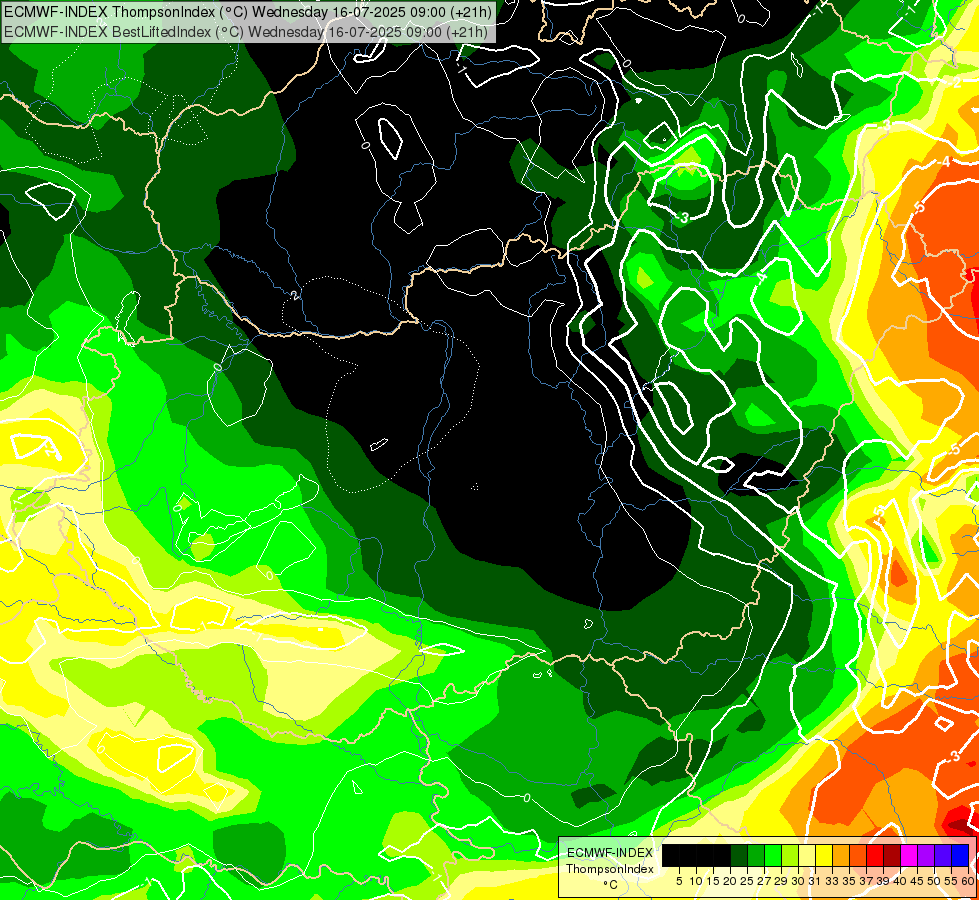Click legend tick value 39
The height and width of the screenshot is (900, 979).
point(884,881)
